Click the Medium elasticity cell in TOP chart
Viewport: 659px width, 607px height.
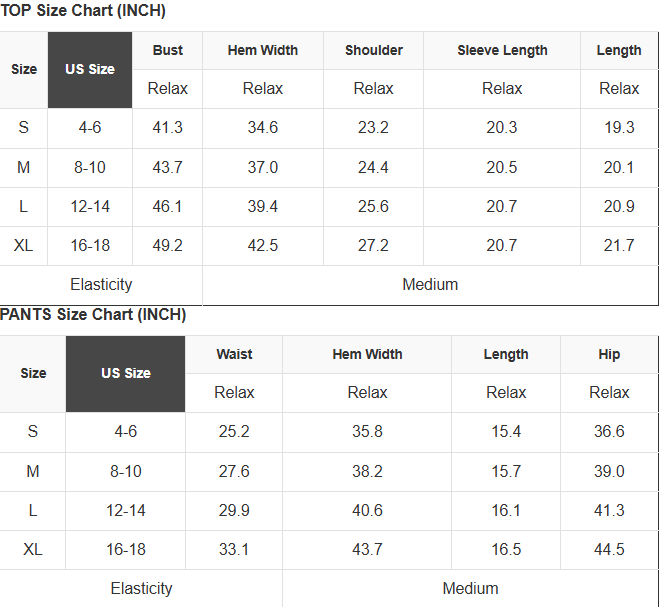pyautogui.click(x=430, y=285)
